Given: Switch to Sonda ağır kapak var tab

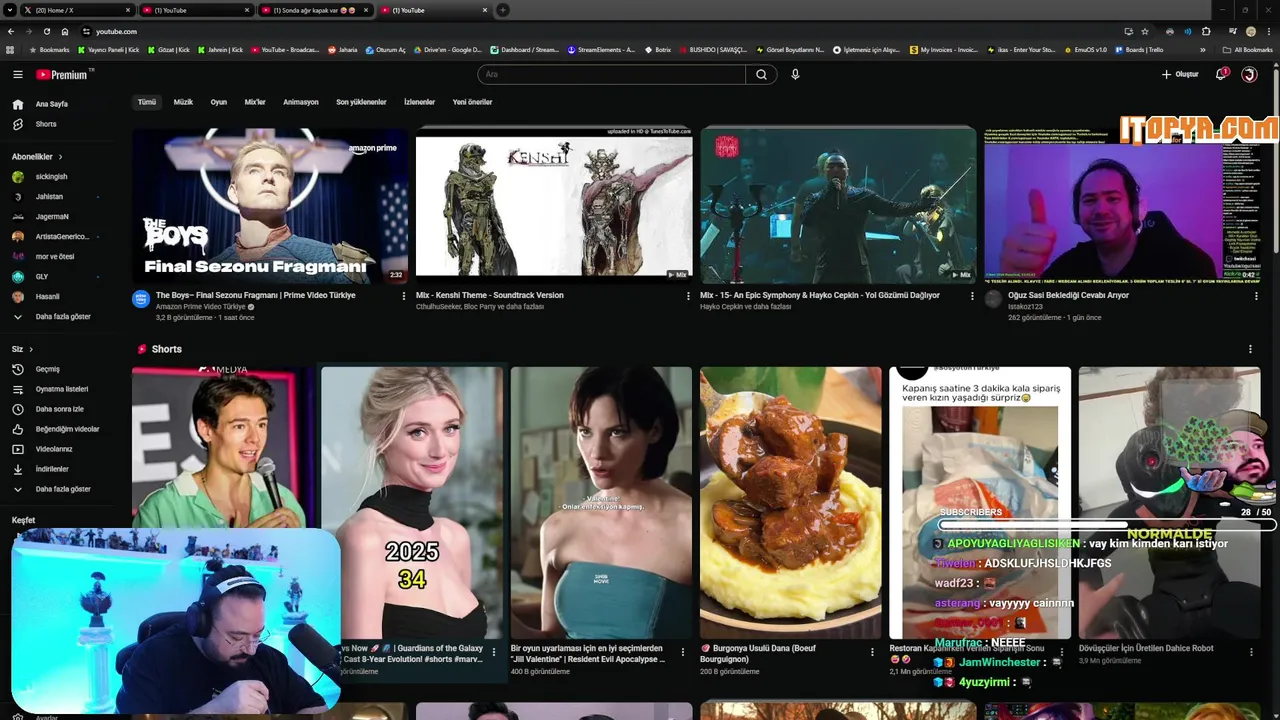Looking at the screenshot, I should [315, 10].
